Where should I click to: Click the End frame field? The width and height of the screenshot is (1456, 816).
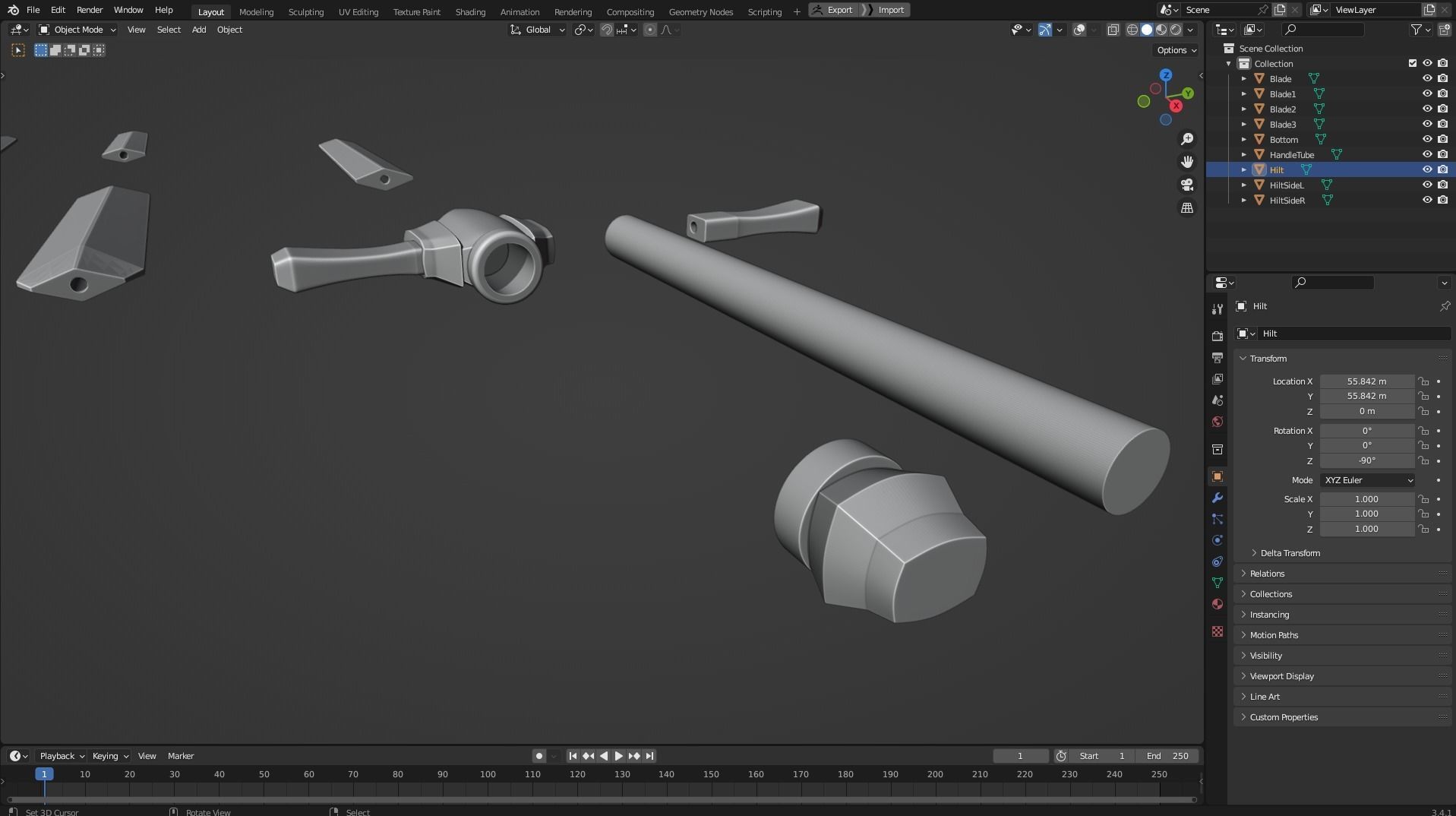coord(1167,756)
